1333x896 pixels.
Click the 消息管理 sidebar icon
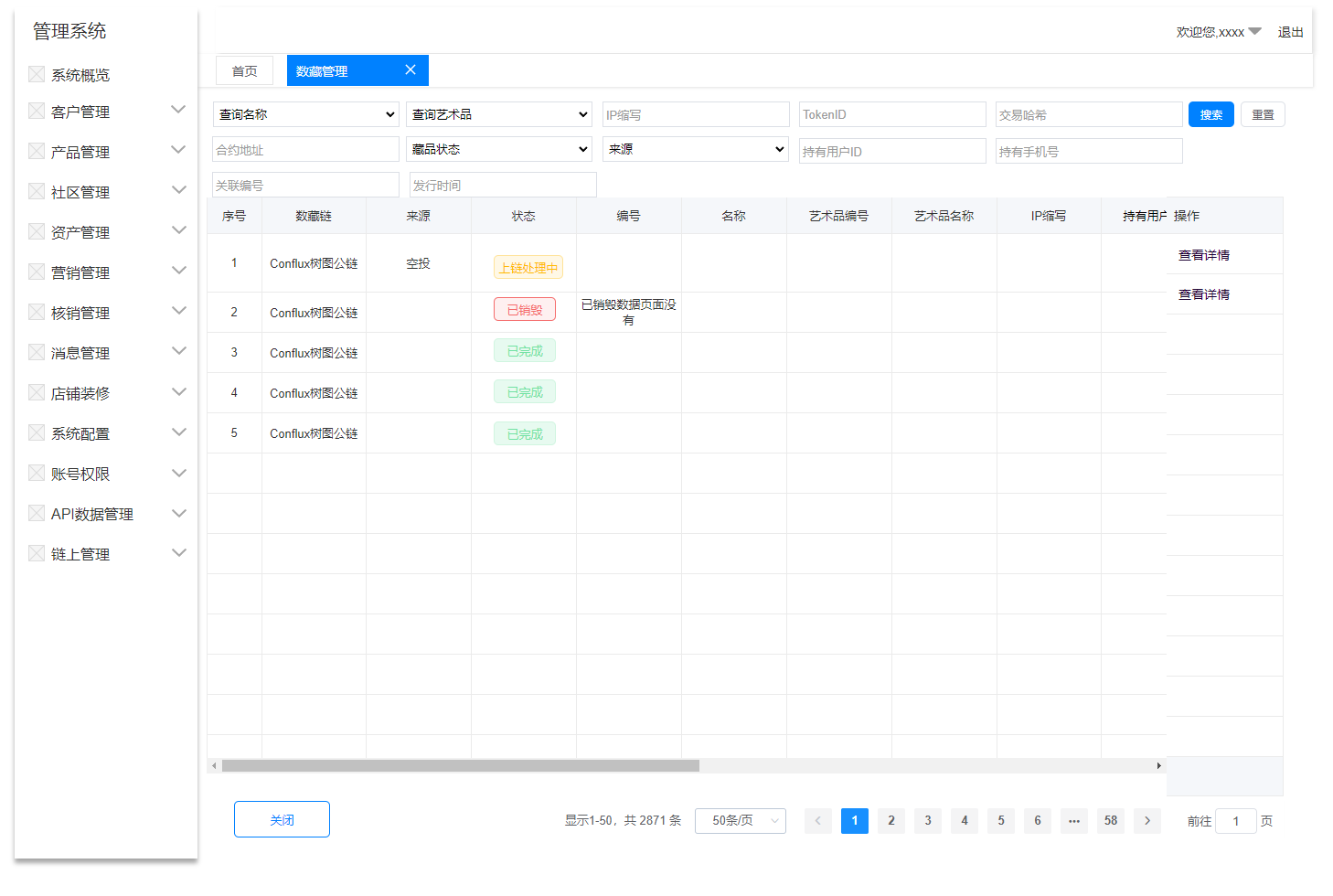37,352
